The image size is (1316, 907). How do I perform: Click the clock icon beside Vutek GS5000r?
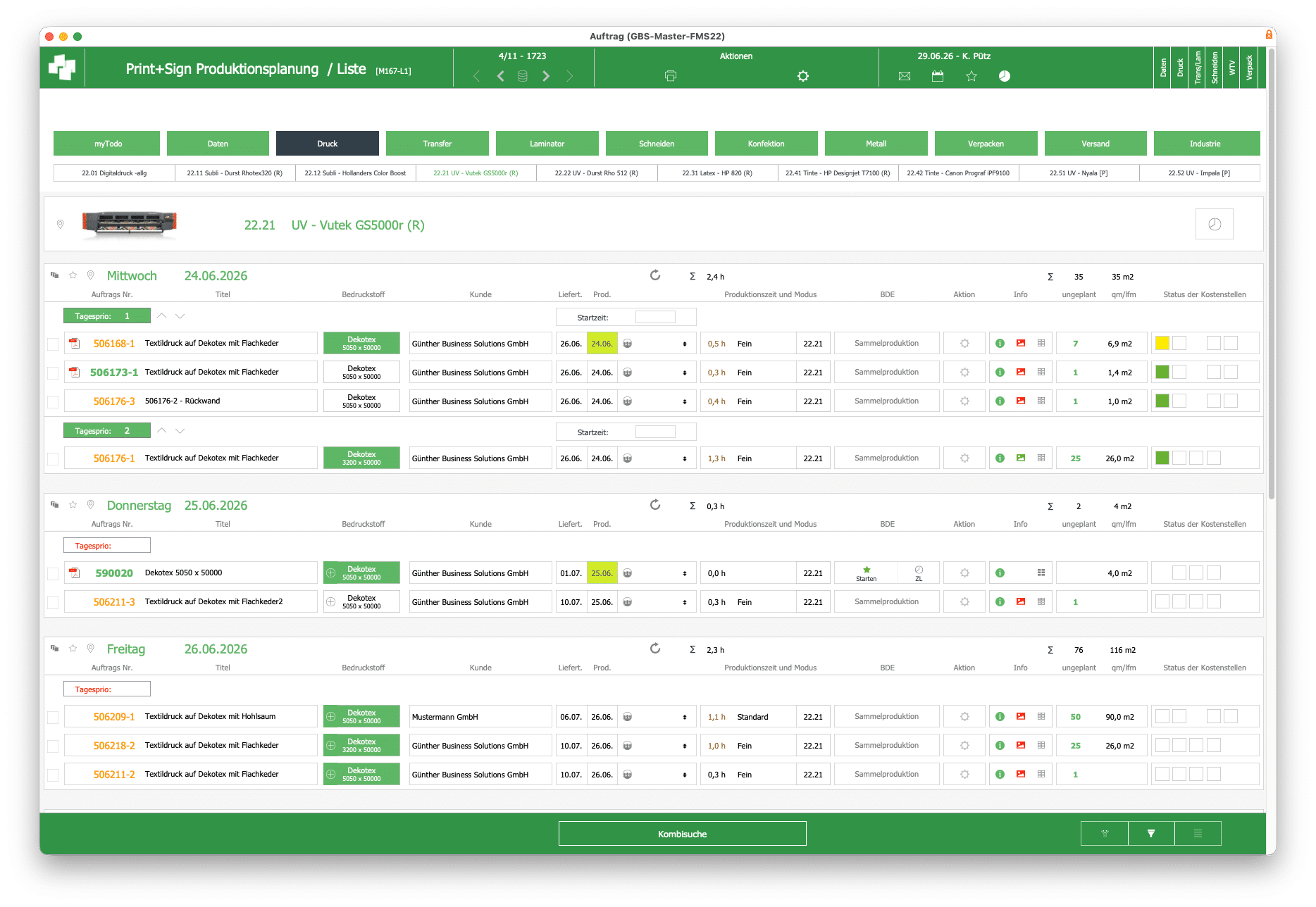[1215, 224]
